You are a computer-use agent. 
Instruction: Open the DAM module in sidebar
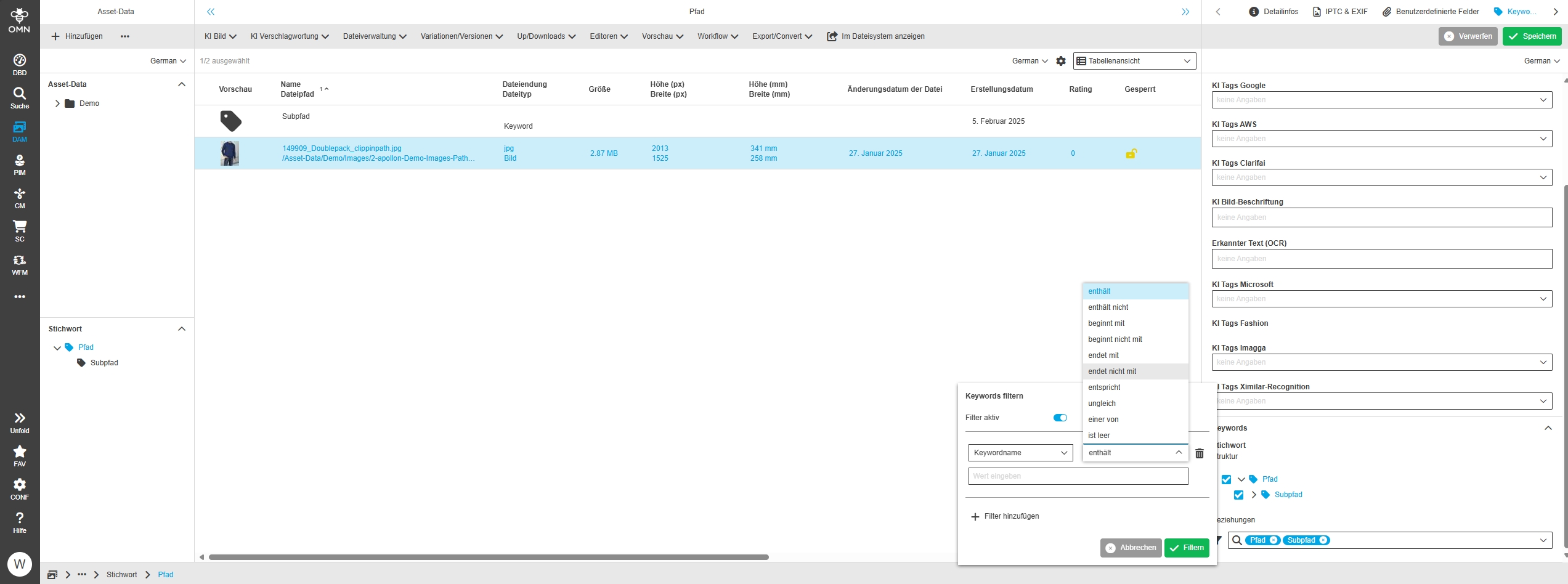coord(20,131)
